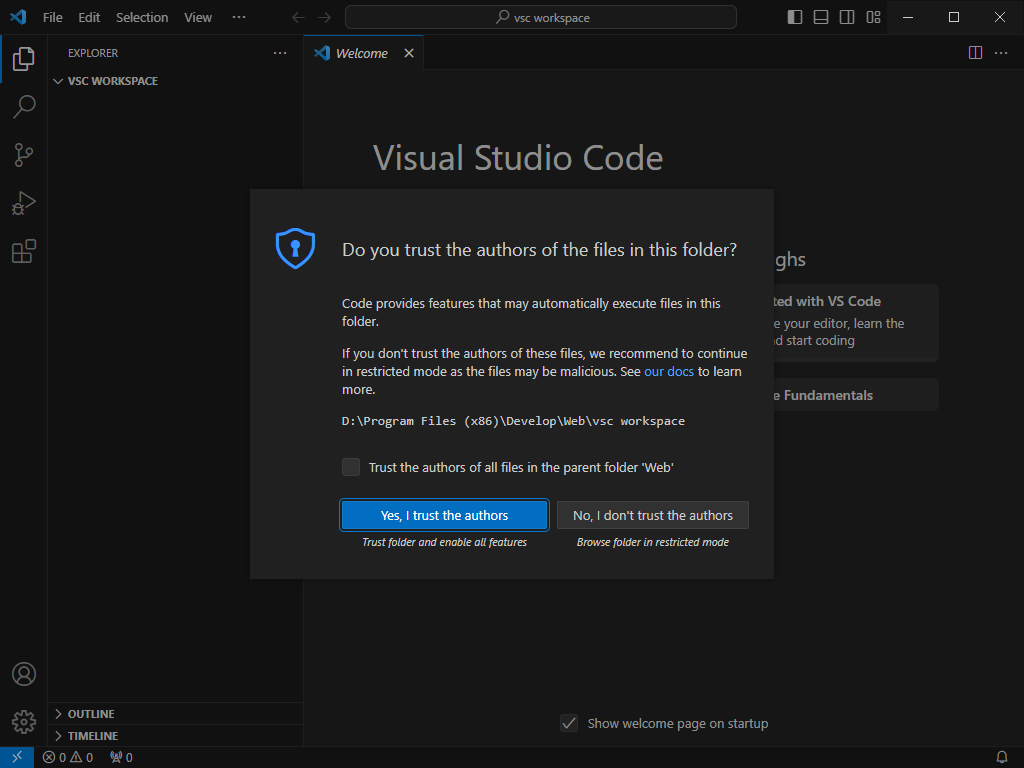The height and width of the screenshot is (768, 1024).
Task: Click the remote window indicator icon
Action: pos(17,757)
